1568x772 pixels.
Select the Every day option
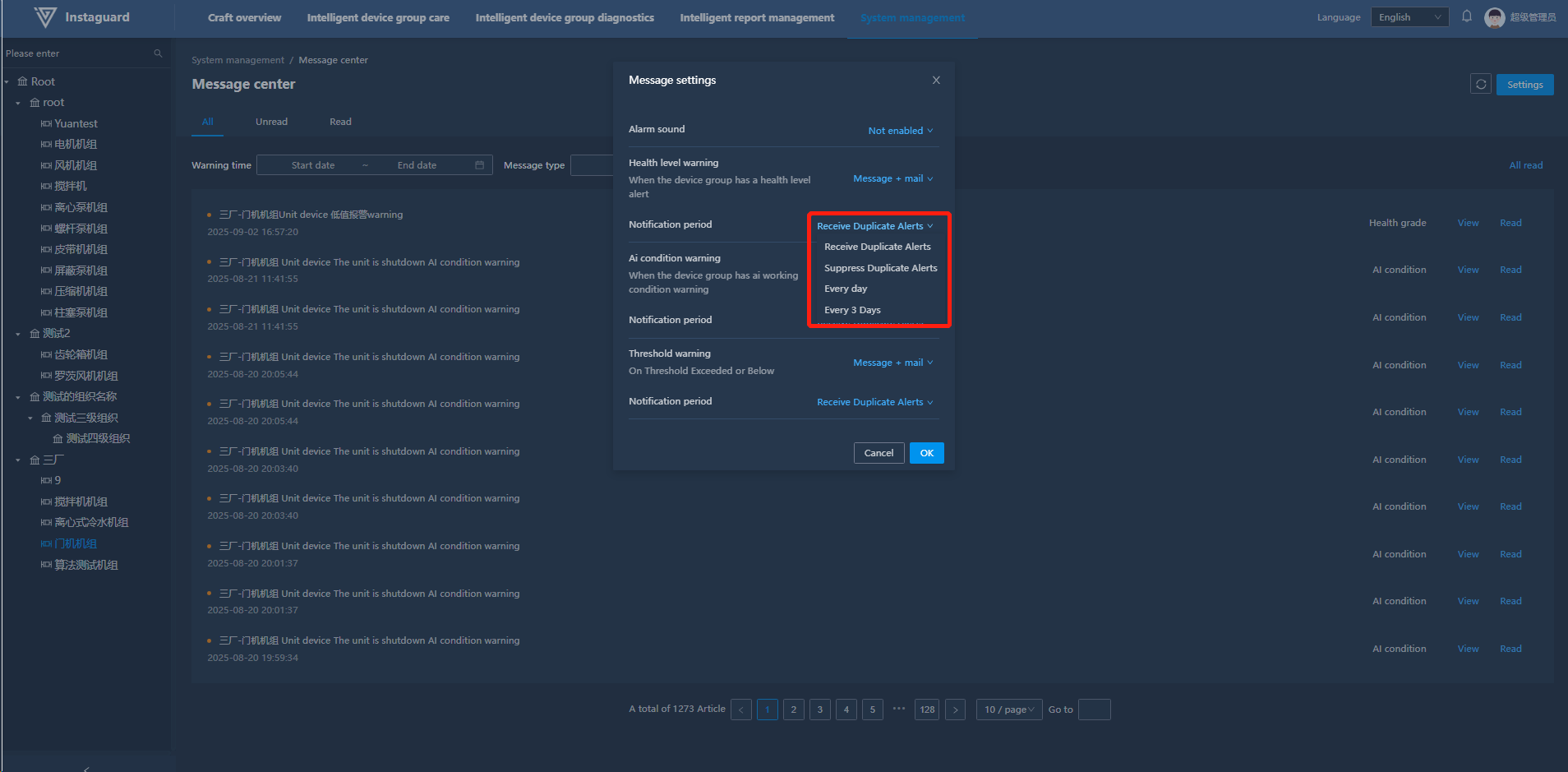846,289
